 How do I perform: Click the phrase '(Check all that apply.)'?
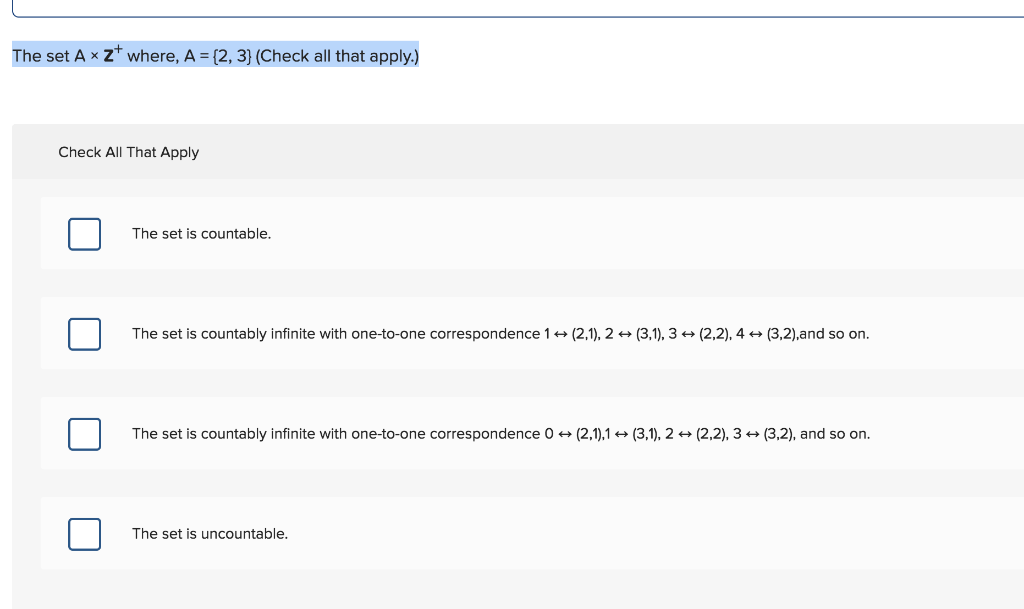pos(336,56)
